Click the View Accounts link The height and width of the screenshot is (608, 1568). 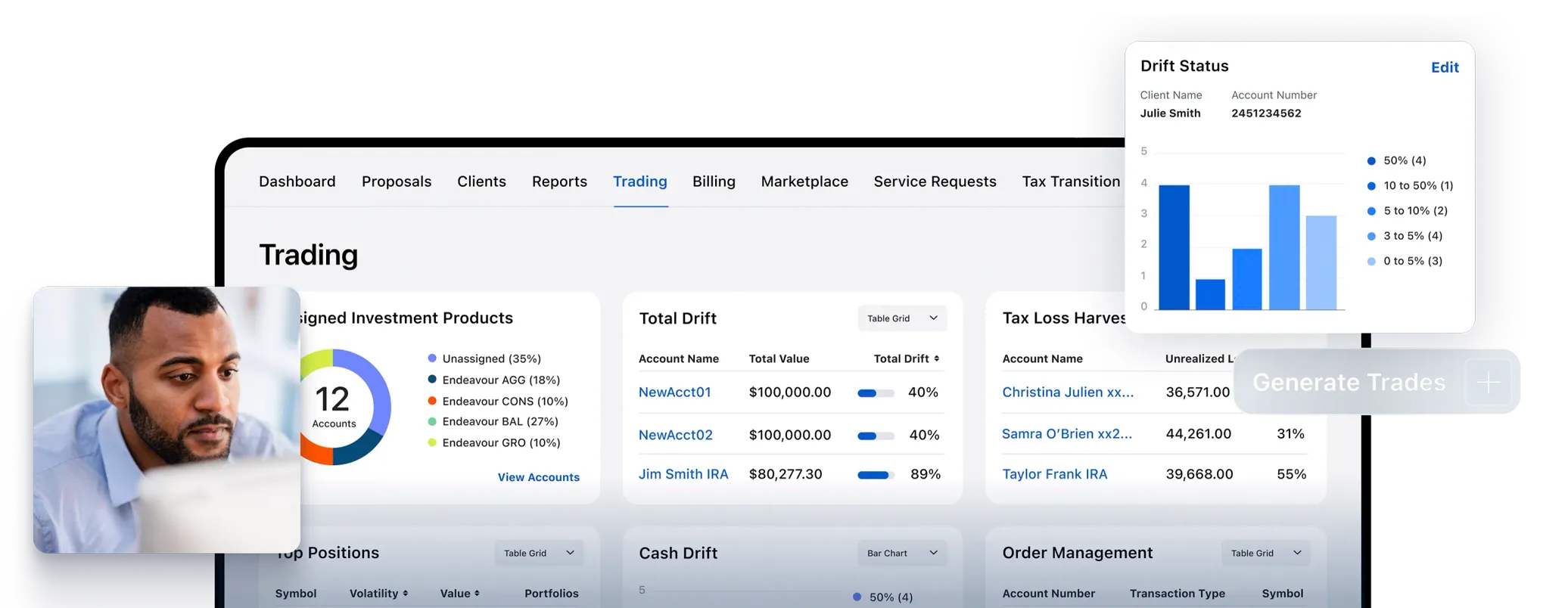pos(539,477)
